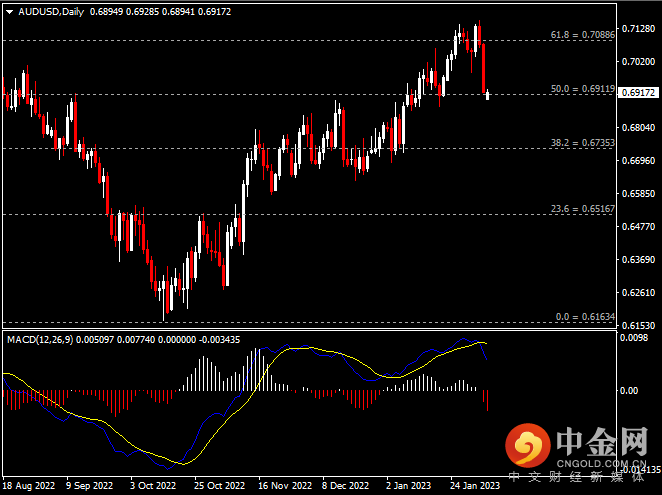The height and width of the screenshot is (495, 662).
Task: Select the MACD(12,26,9) indicator label
Action: (41, 340)
